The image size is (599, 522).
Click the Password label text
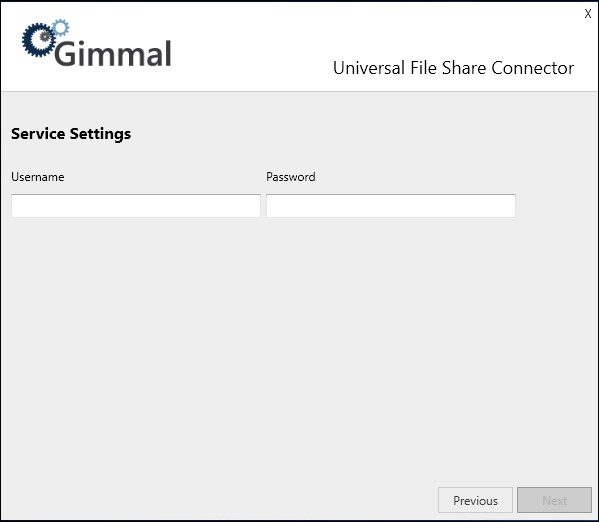(291, 177)
